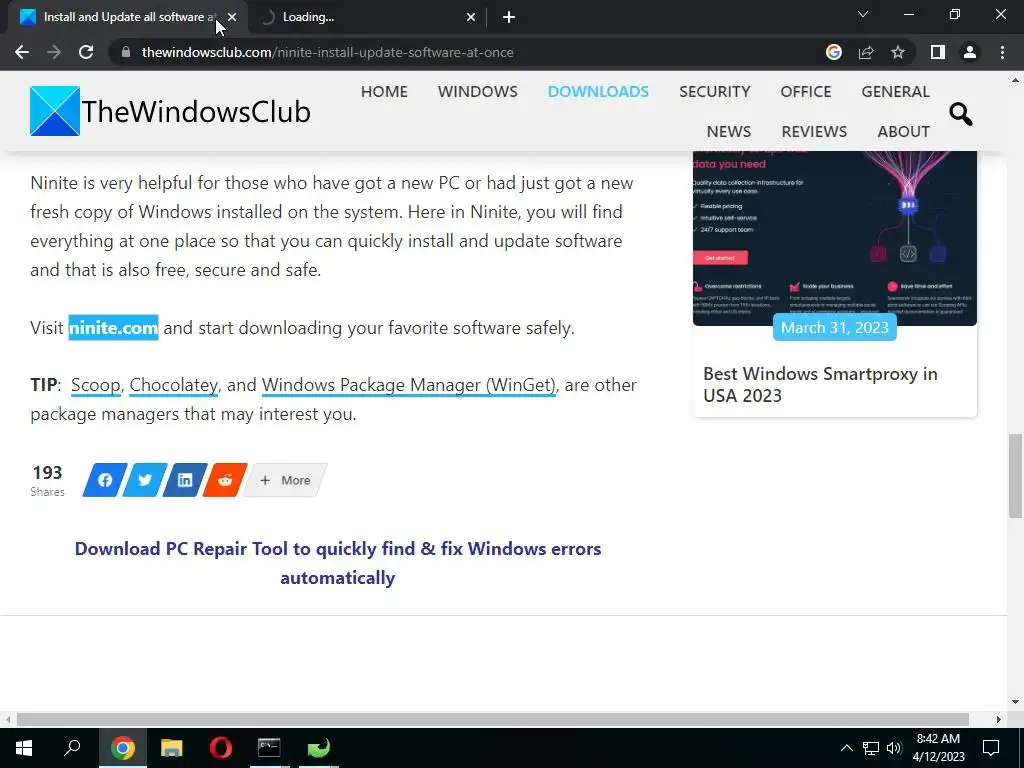Open Chrome three-dot menu
The width and height of the screenshot is (1024, 768).
click(1002, 52)
